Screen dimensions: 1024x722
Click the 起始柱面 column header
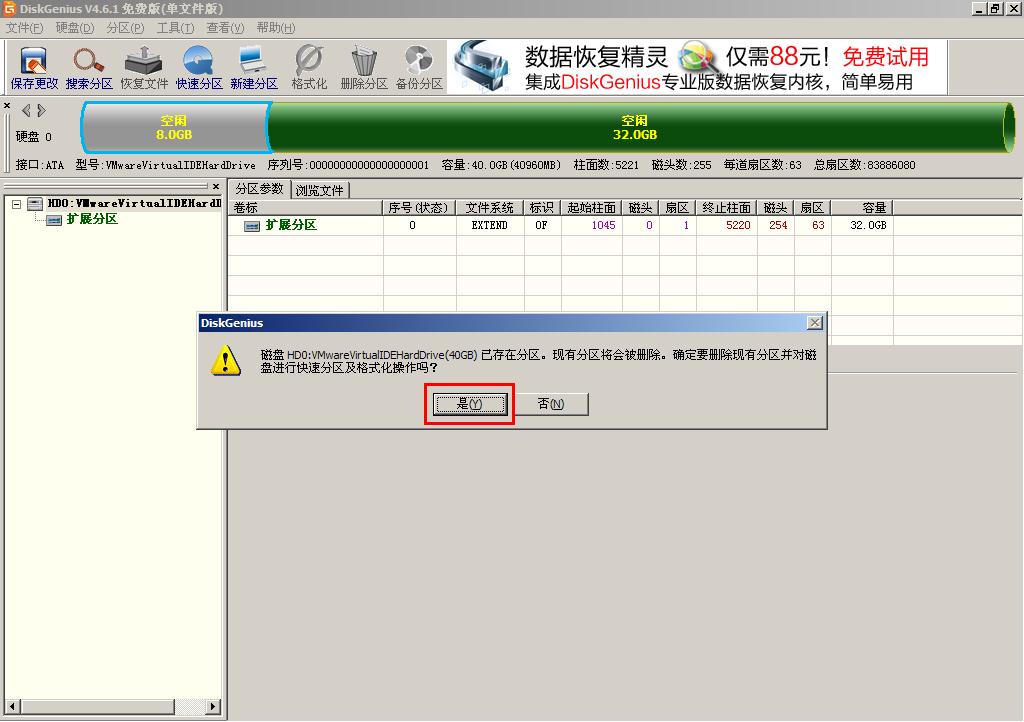tap(592, 208)
